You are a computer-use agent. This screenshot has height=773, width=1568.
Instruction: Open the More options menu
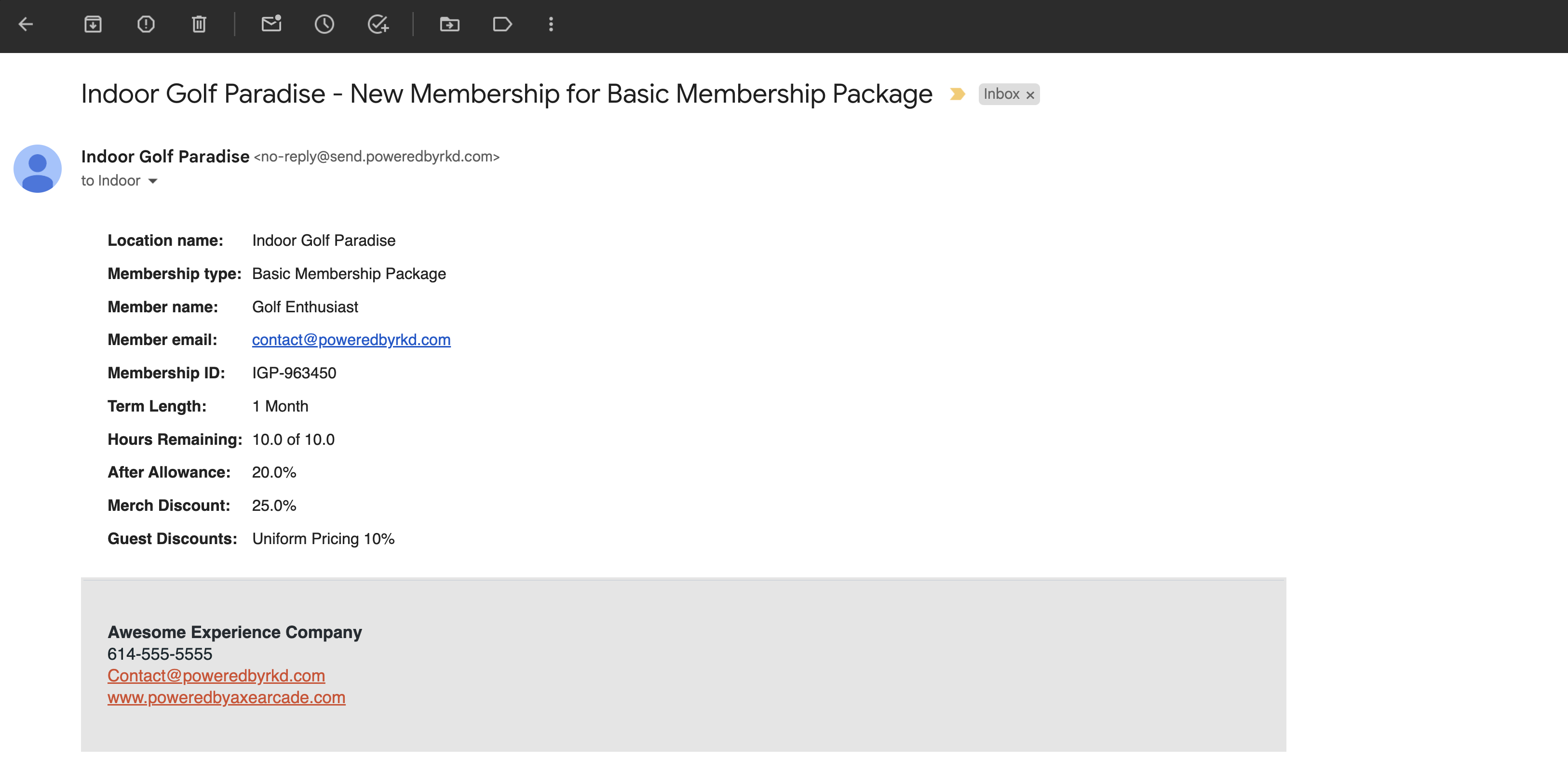(551, 24)
